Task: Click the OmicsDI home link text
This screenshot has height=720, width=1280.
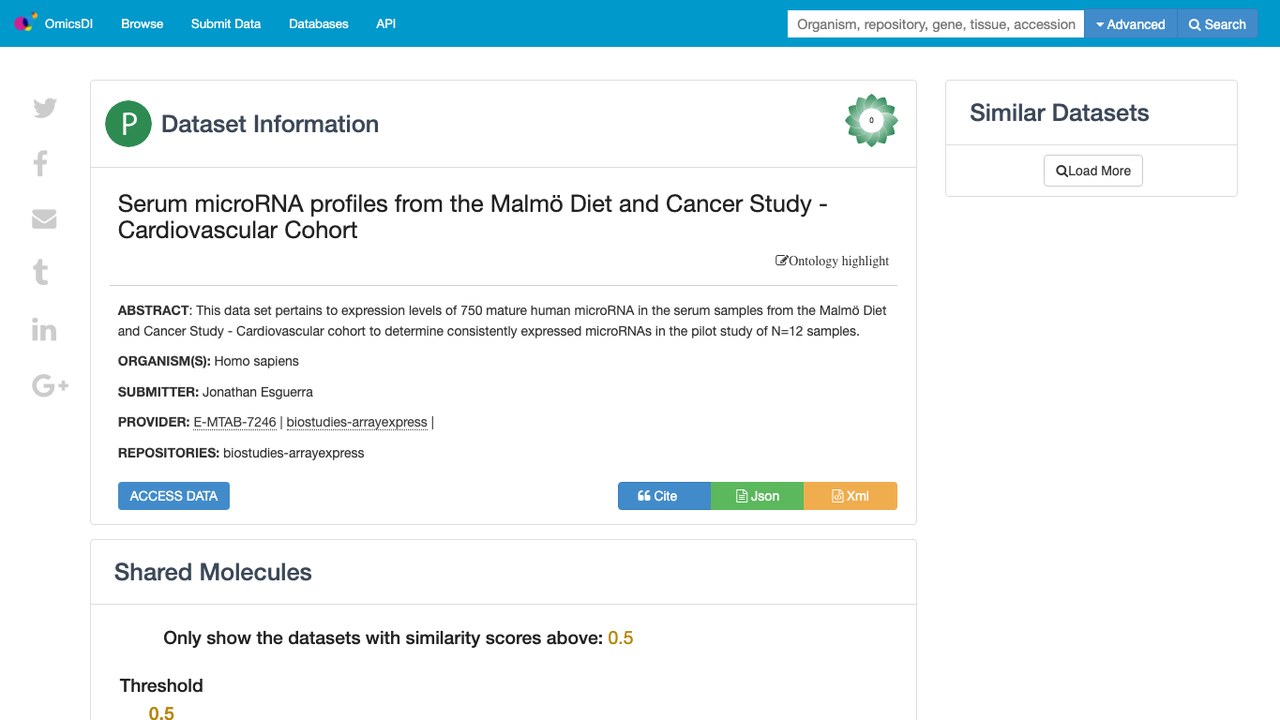Action: pos(69,24)
